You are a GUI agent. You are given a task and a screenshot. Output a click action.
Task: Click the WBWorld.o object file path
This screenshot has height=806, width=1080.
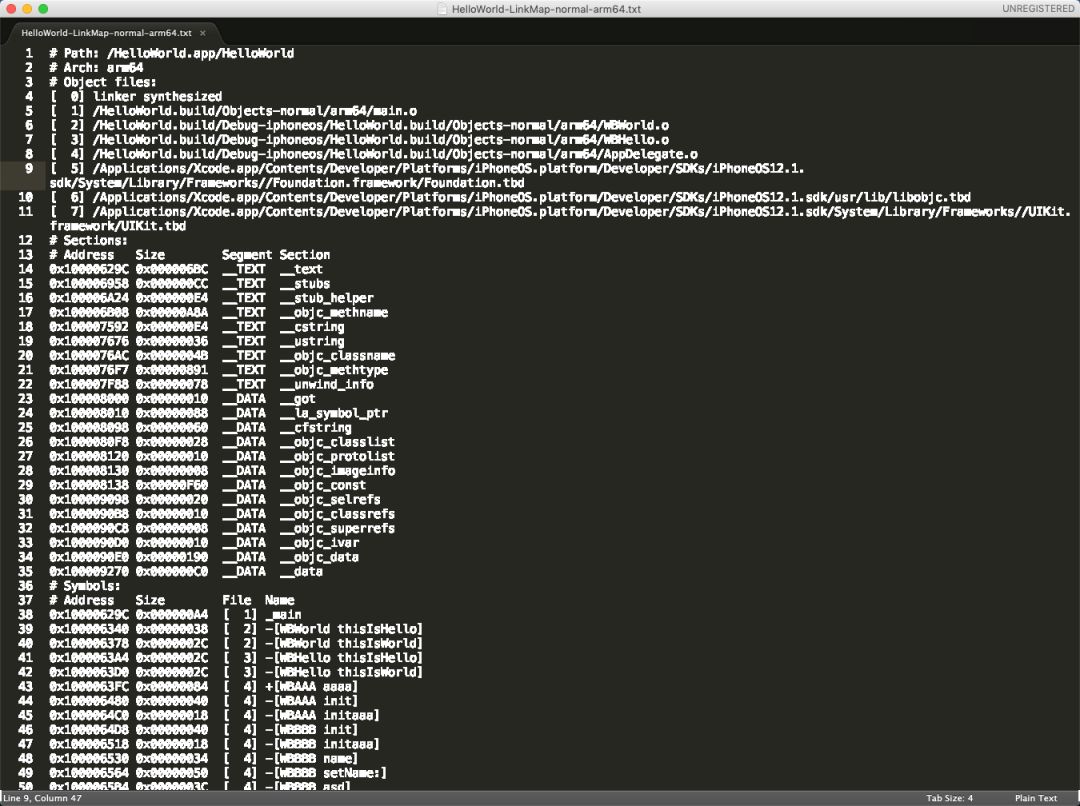(x=381, y=126)
